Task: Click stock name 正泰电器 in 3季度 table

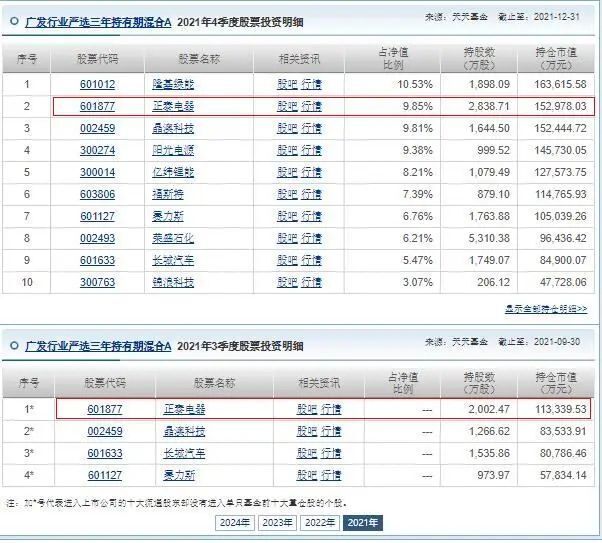Action: pyautogui.click(x=184, y=409)
